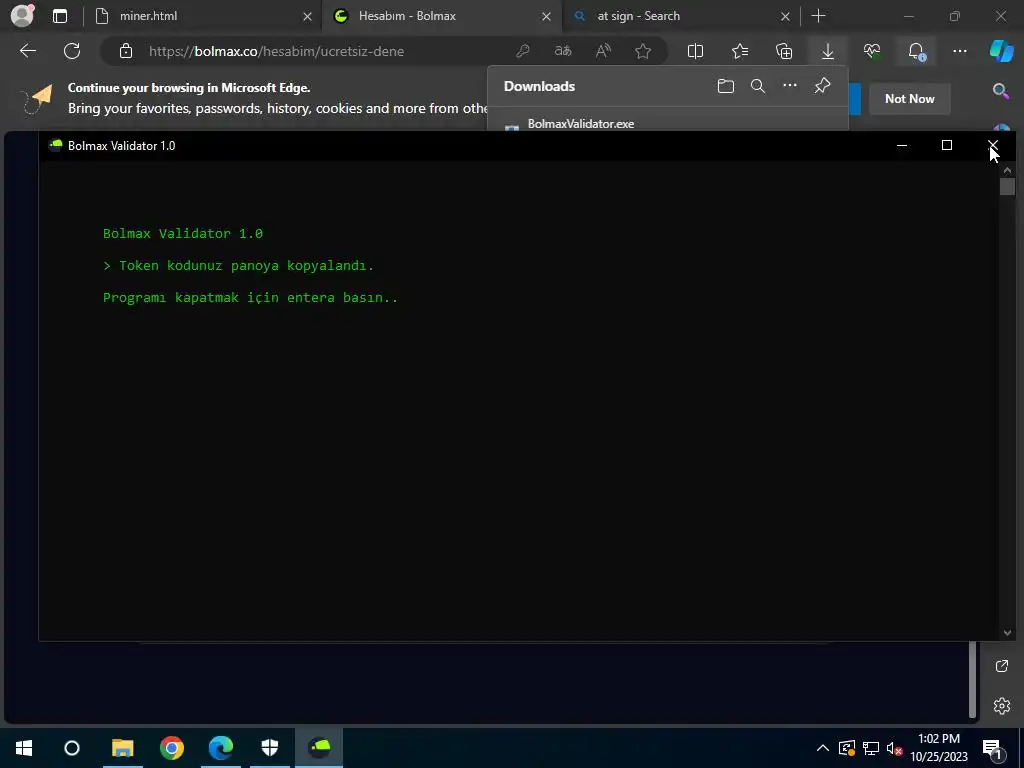Toggle the Downloads toolbar button

(x=827, y=51)
